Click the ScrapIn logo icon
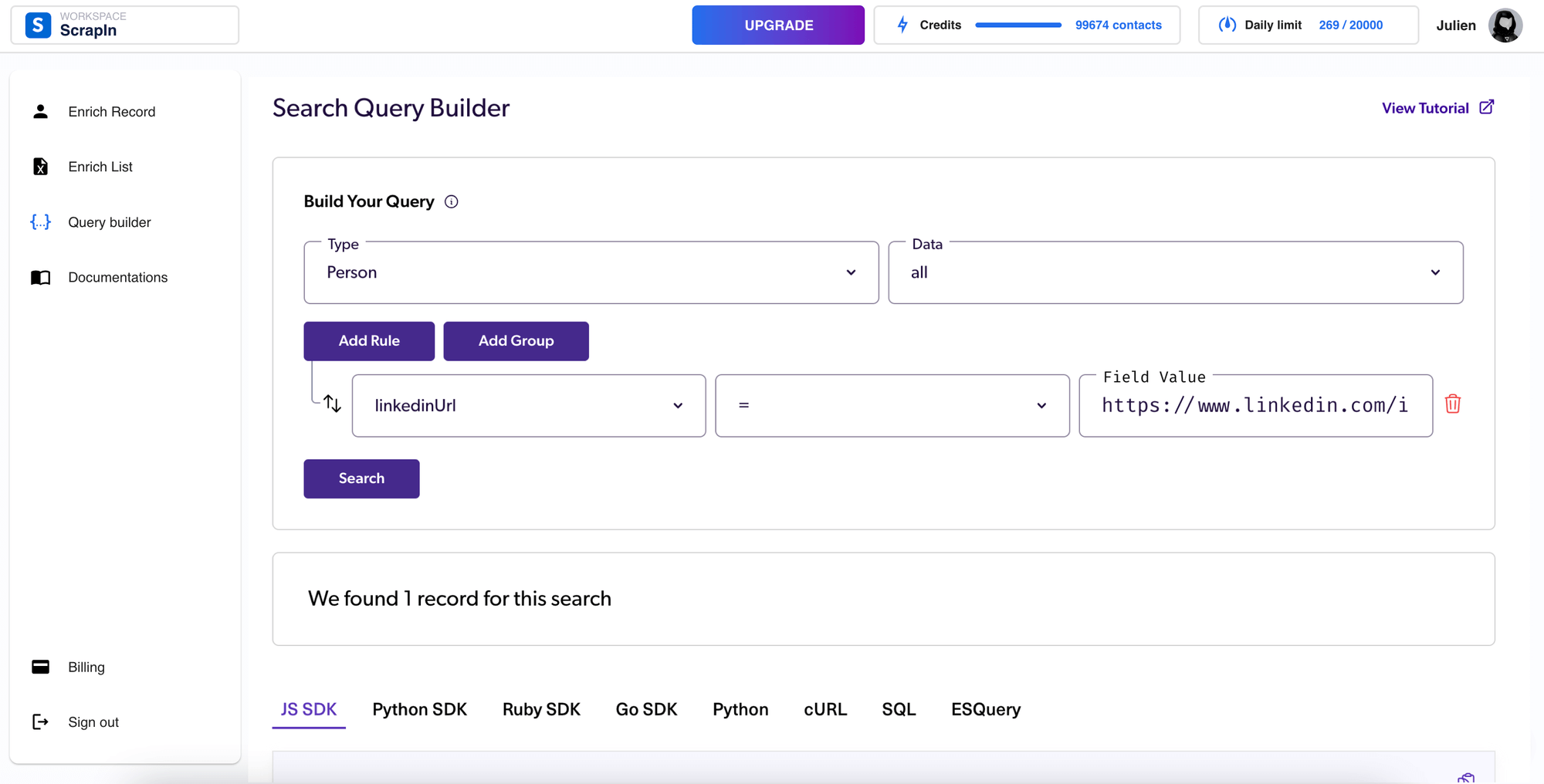Image resolution: width=1544 pixels, height=784 pixels. [38, 25]
